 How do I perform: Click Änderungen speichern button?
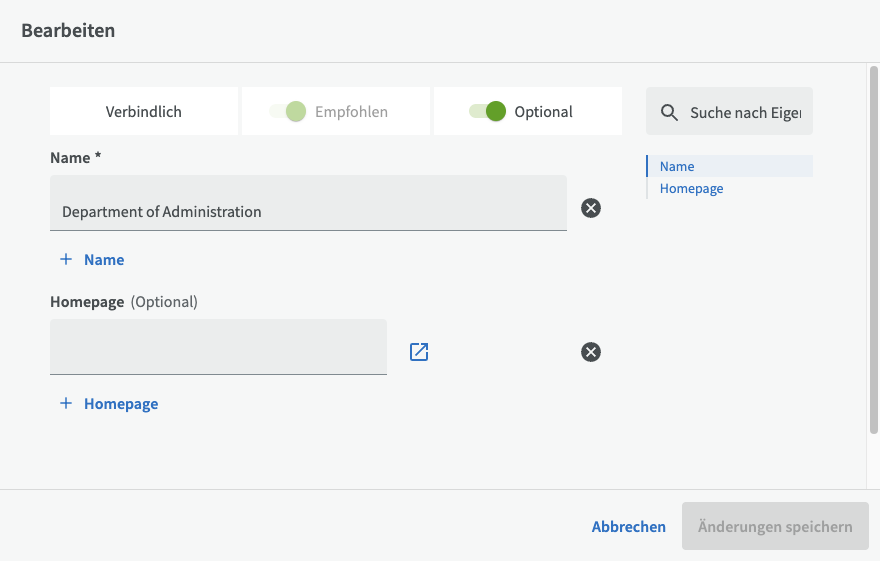775,526
